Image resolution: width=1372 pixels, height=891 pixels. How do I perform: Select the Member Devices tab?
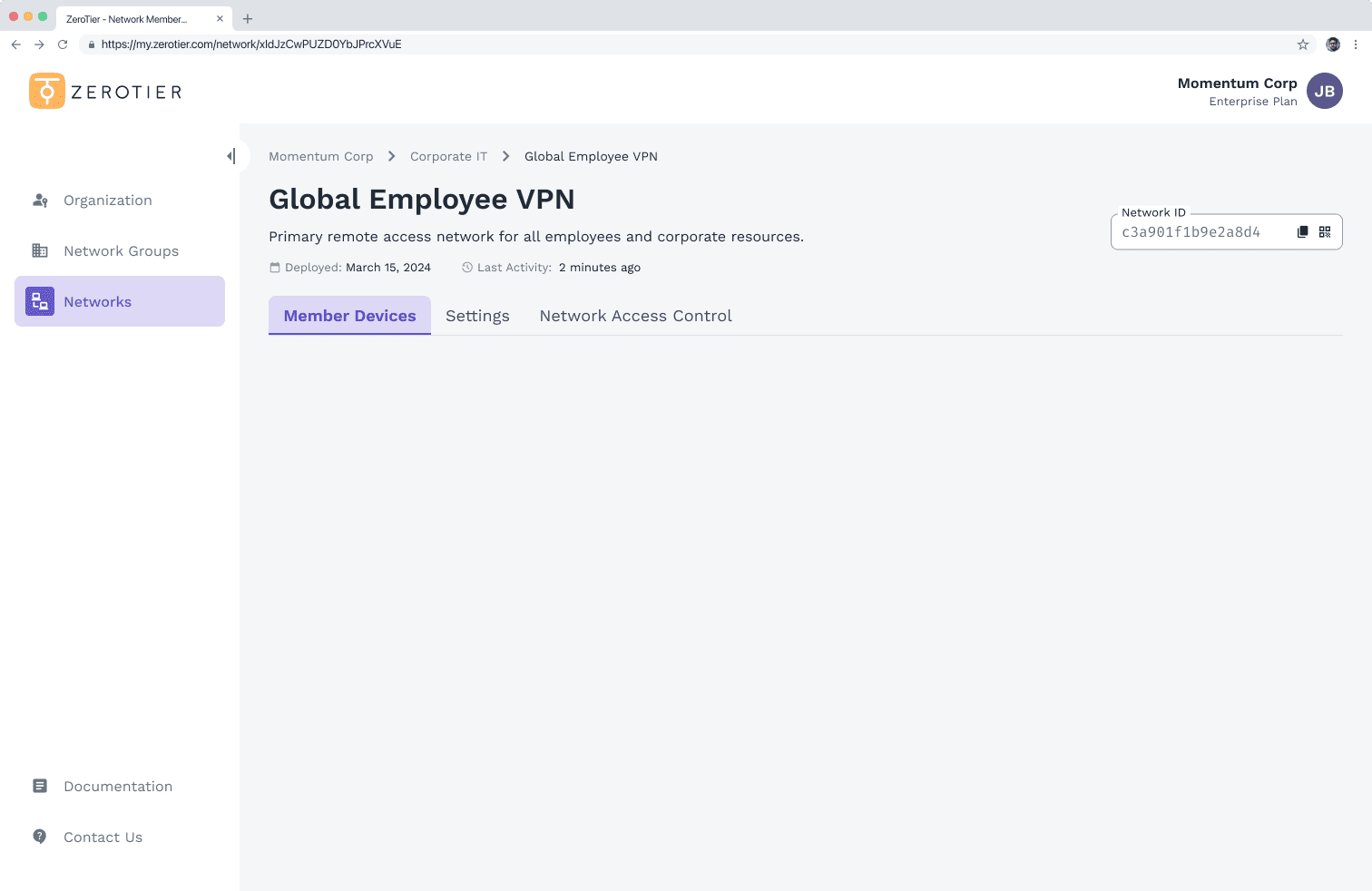click(349, 316)
